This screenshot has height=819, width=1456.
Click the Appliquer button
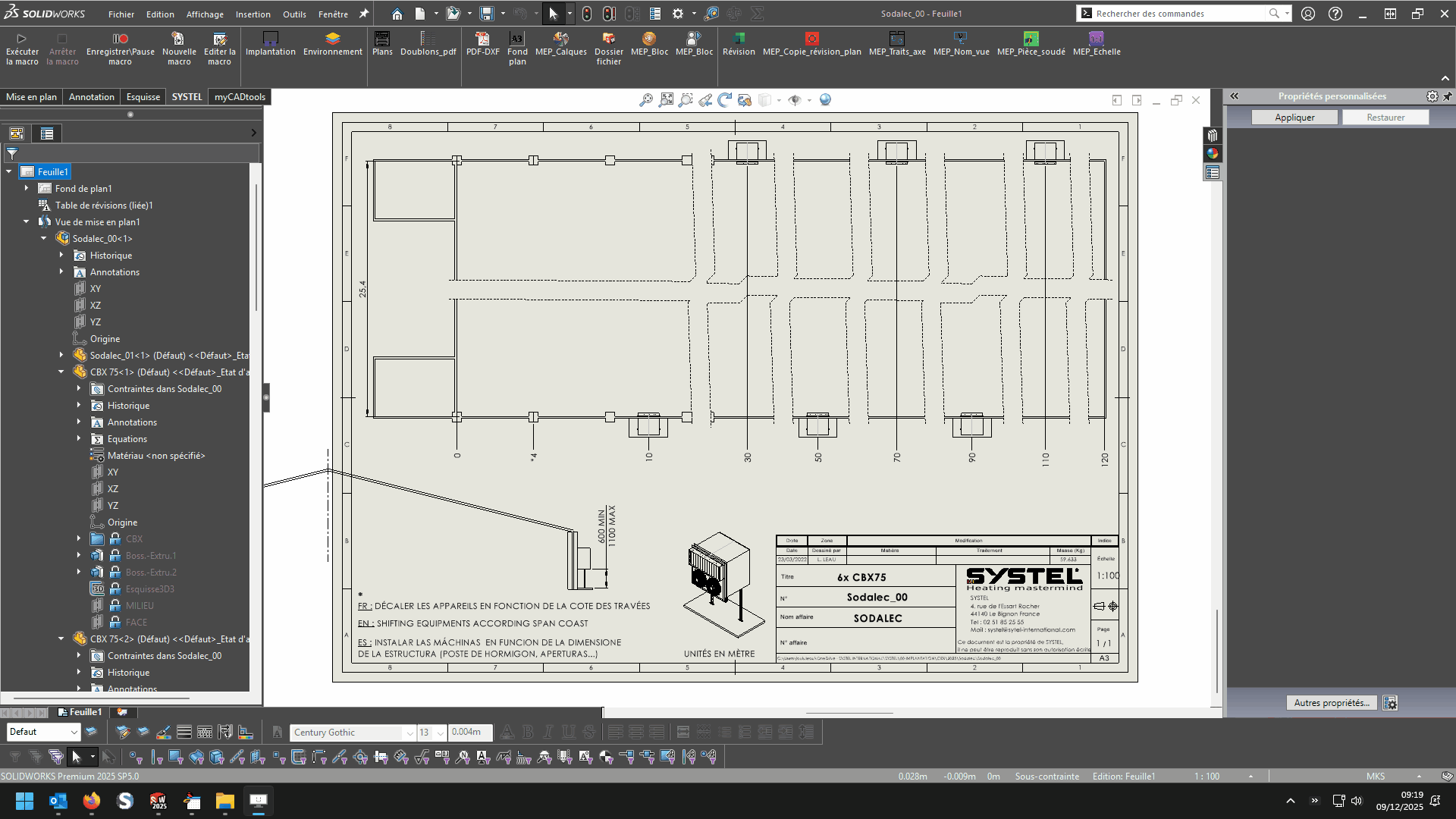1294,118
